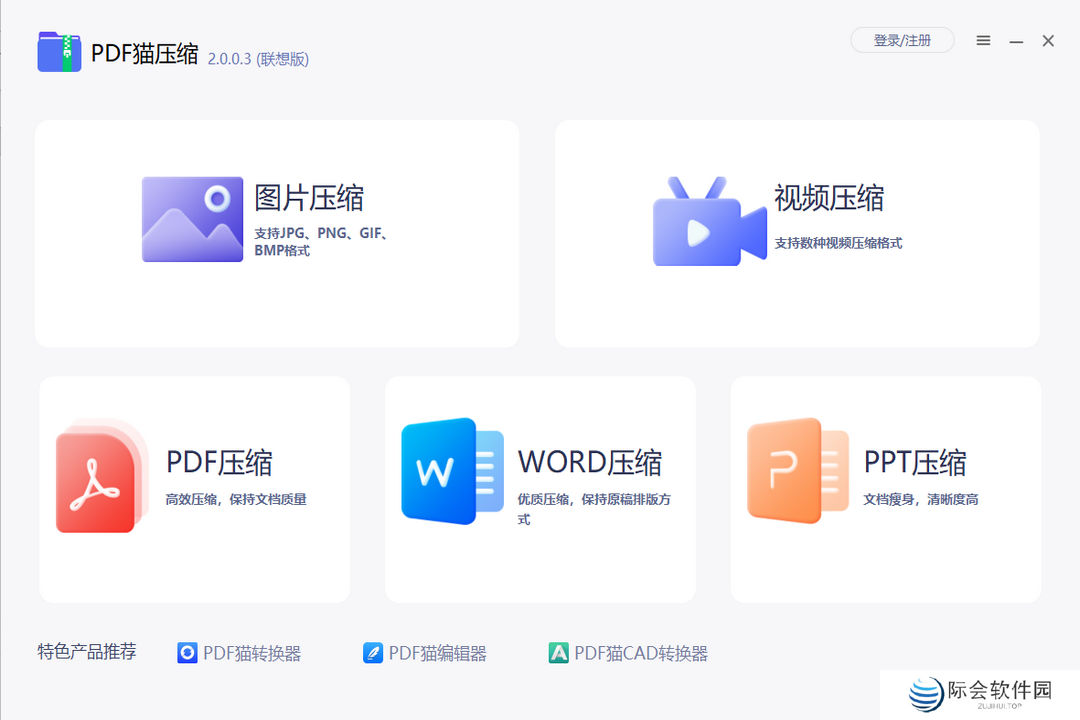Start PDF压缩 from its card

pos(193,489)
